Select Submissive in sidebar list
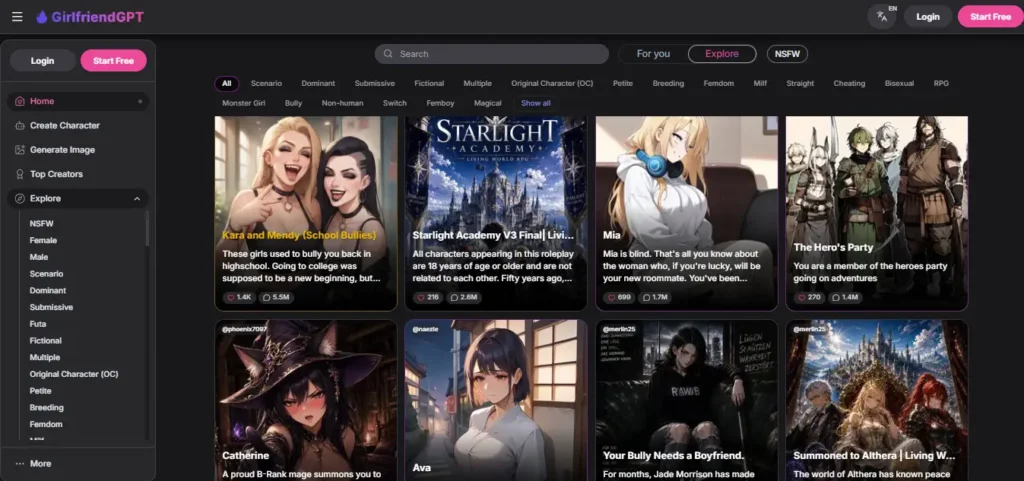The width and height of the screenshot is (1024, 481). [x=51, y=307]
